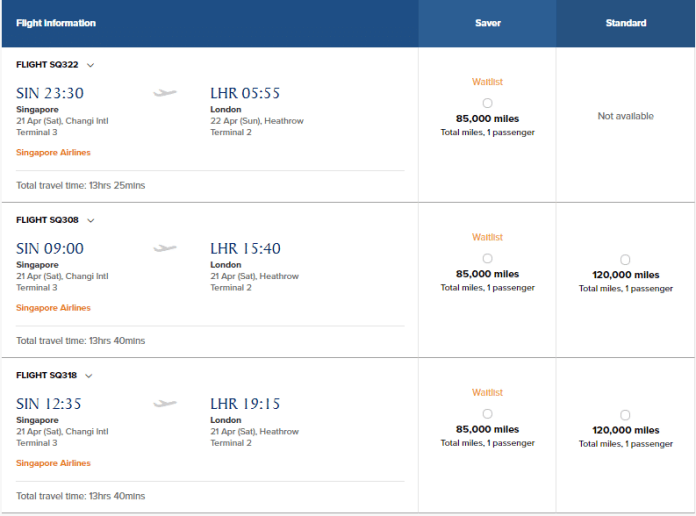Click Singapore Airlines link under flight SQ322

pos(53,152)
